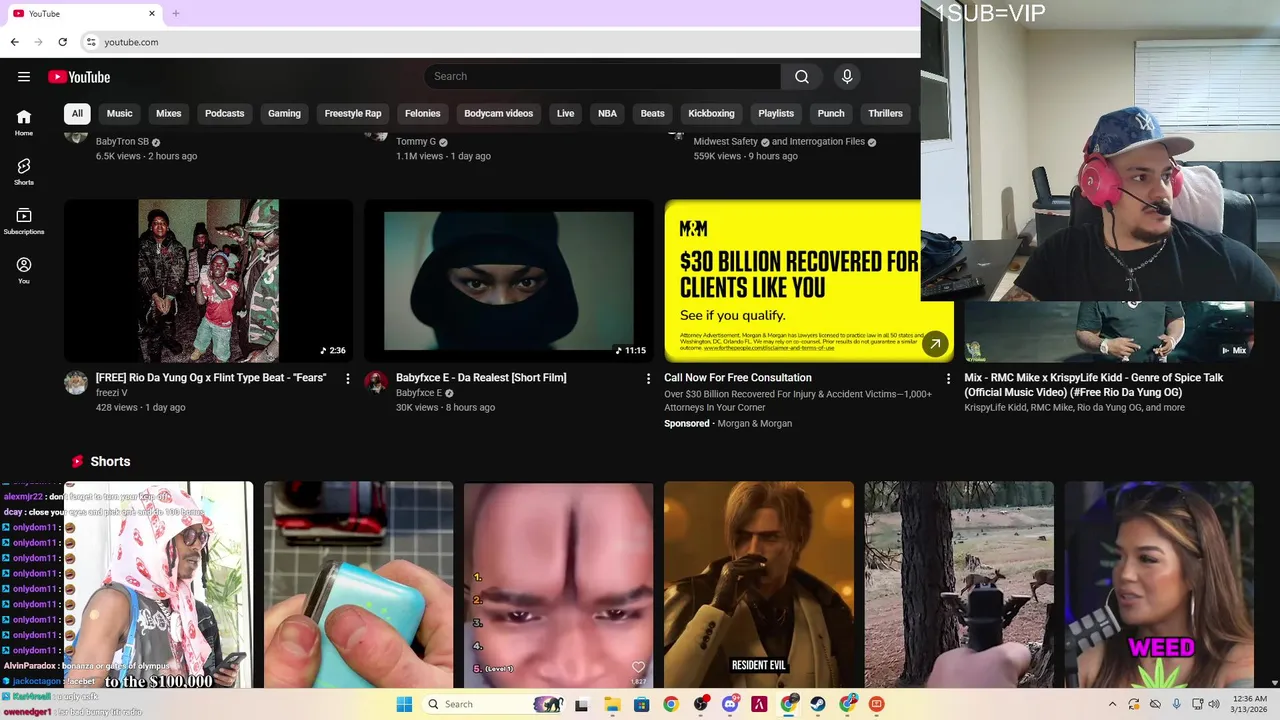Open a new browser tab
The height and width of the screenshot is (720, 1280).
(x=176, y=13)
